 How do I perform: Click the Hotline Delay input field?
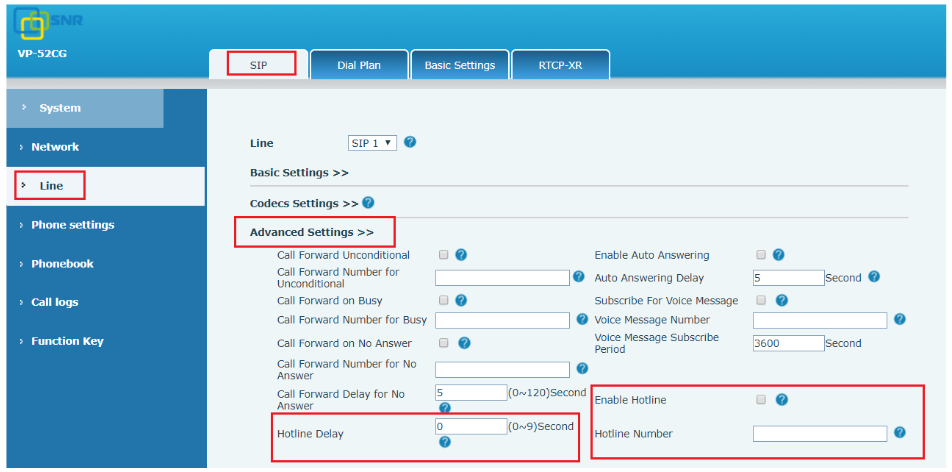click(x=471, y=426)
